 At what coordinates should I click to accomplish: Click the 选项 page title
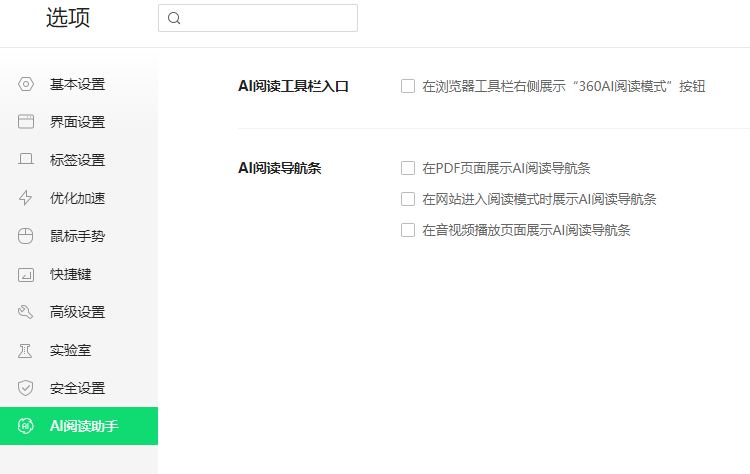pos(69,18)
